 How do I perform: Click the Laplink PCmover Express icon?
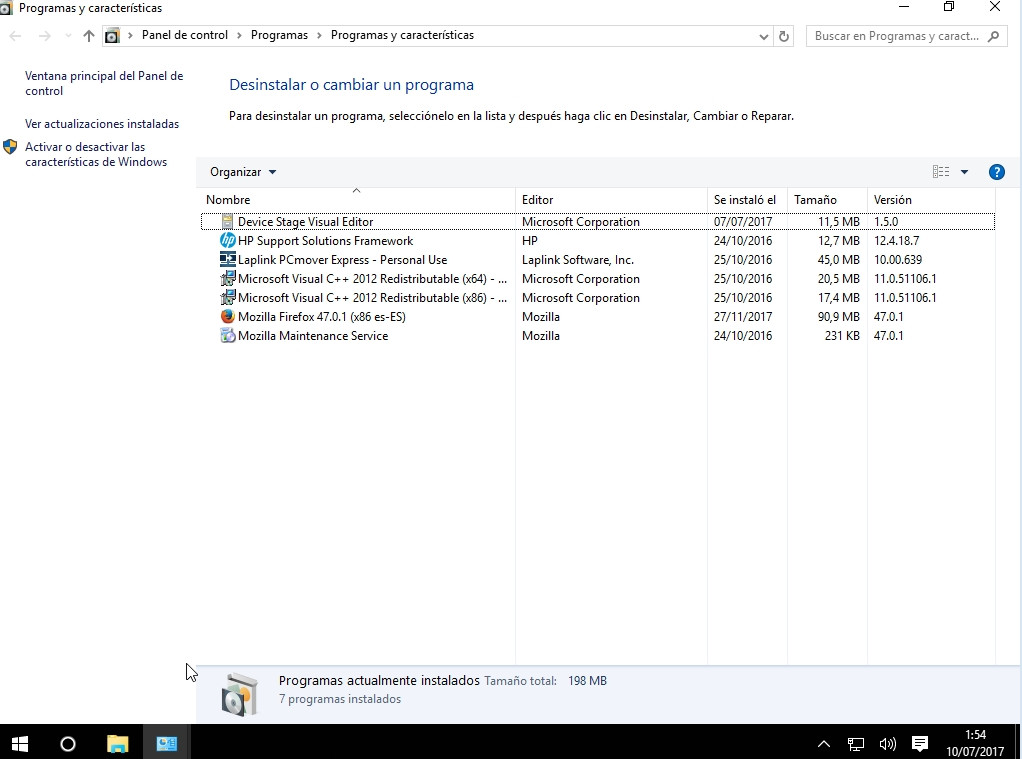point(228,260)
